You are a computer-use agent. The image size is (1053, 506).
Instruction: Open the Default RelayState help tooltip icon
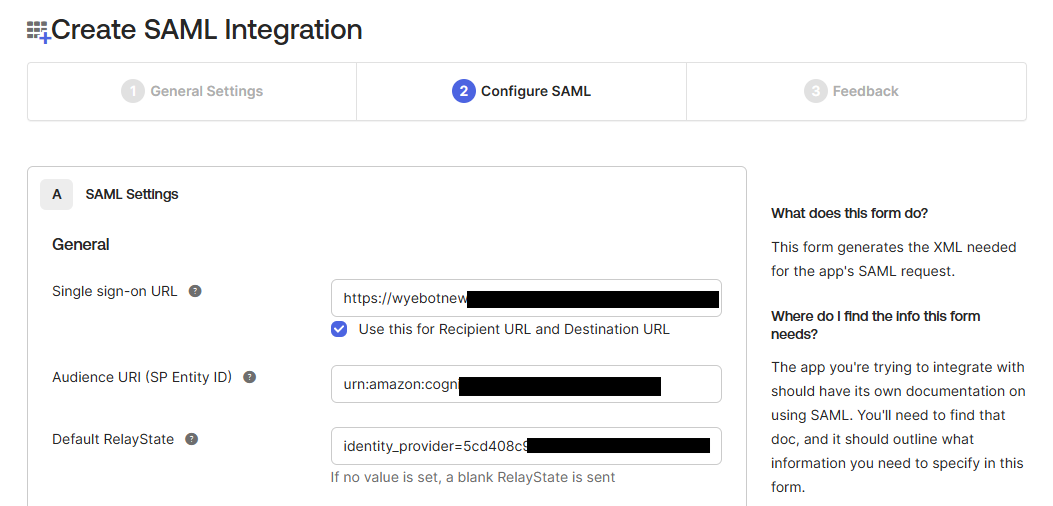pos(191,439)
